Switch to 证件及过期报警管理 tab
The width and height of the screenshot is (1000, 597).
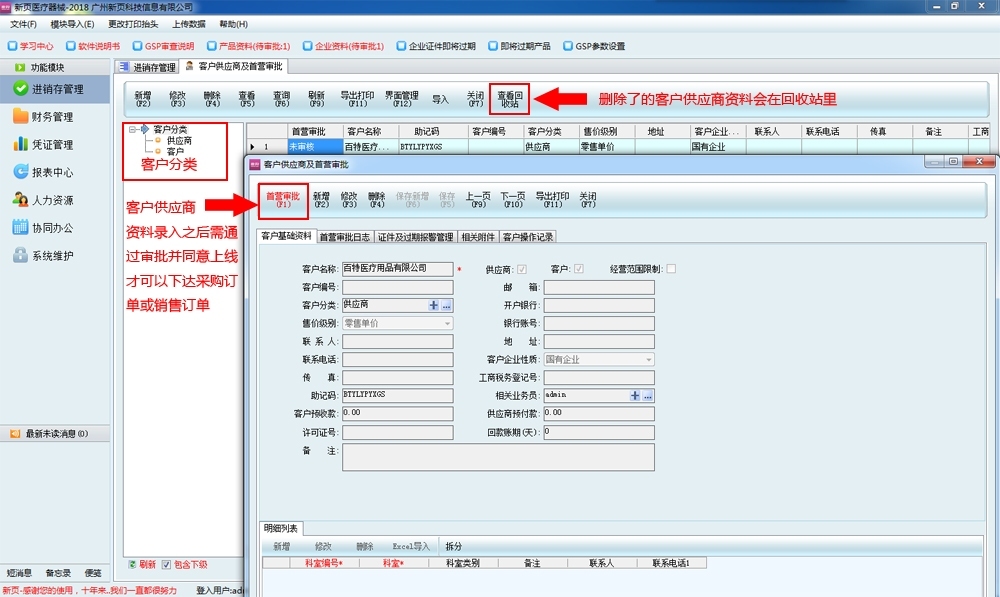point(415,237)
